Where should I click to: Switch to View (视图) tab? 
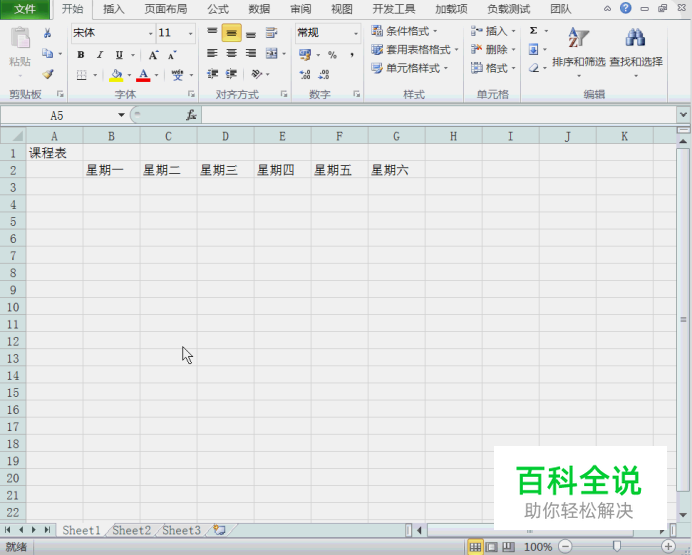(342, 9)
